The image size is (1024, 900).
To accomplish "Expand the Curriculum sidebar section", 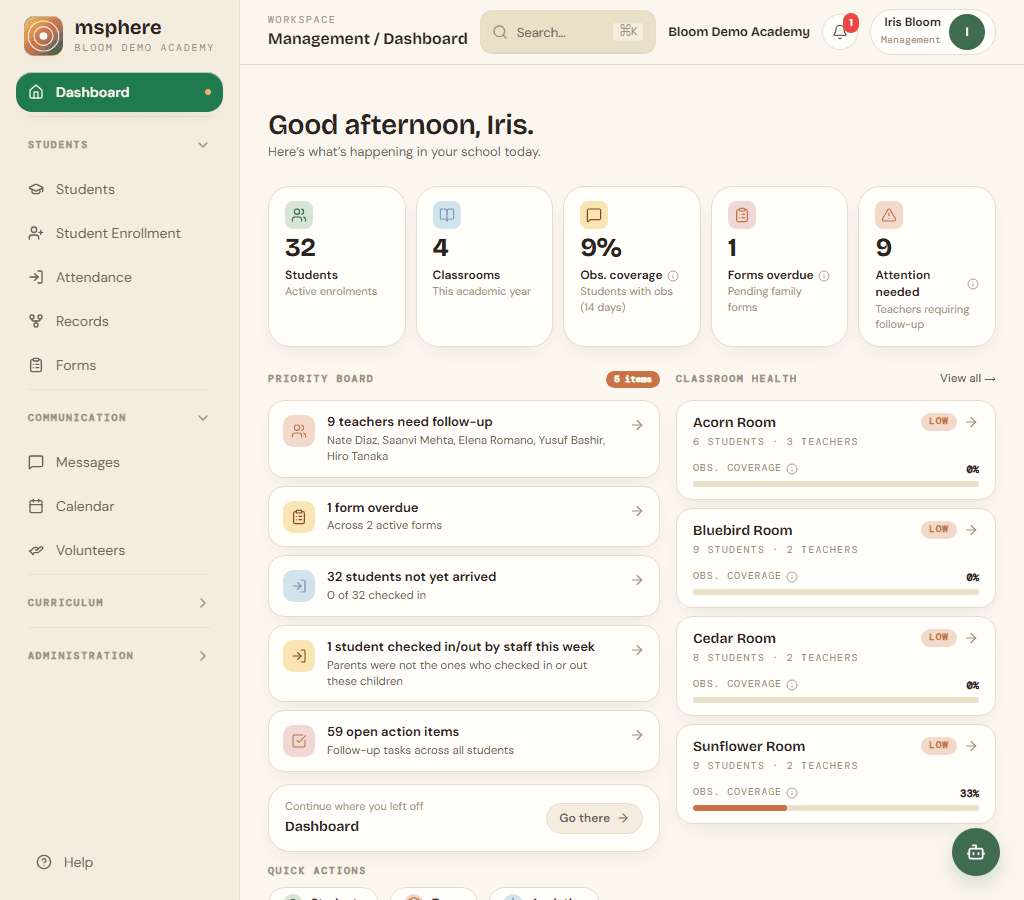I will point(203,603).
